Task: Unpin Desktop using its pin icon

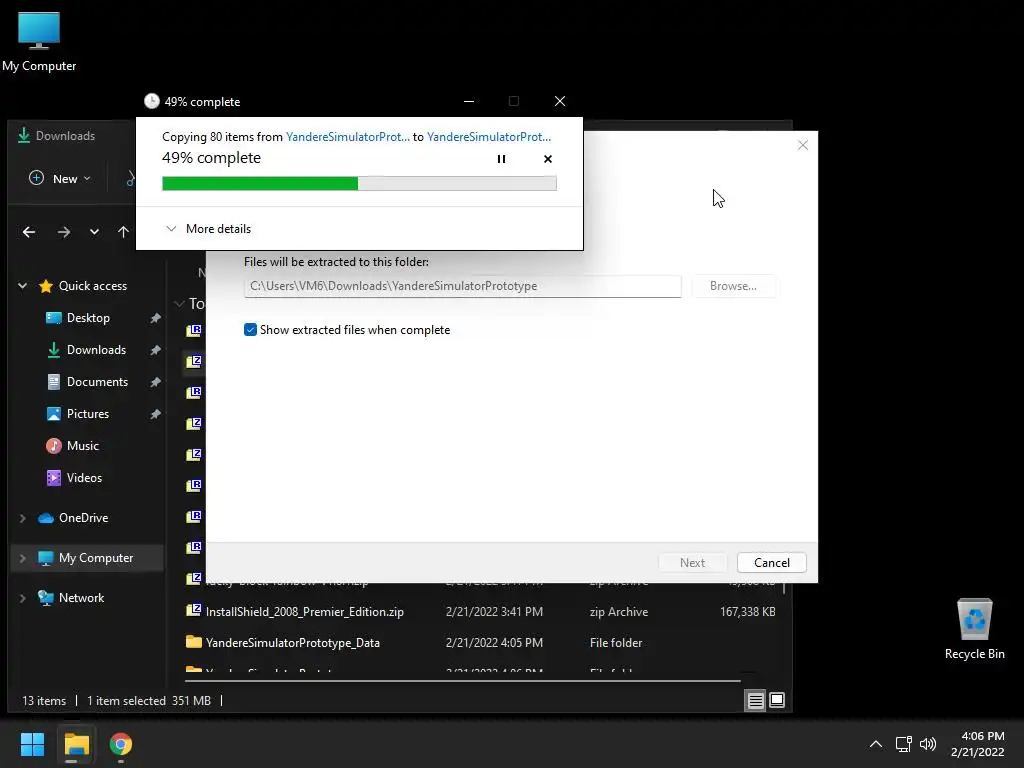Action: 155,318
